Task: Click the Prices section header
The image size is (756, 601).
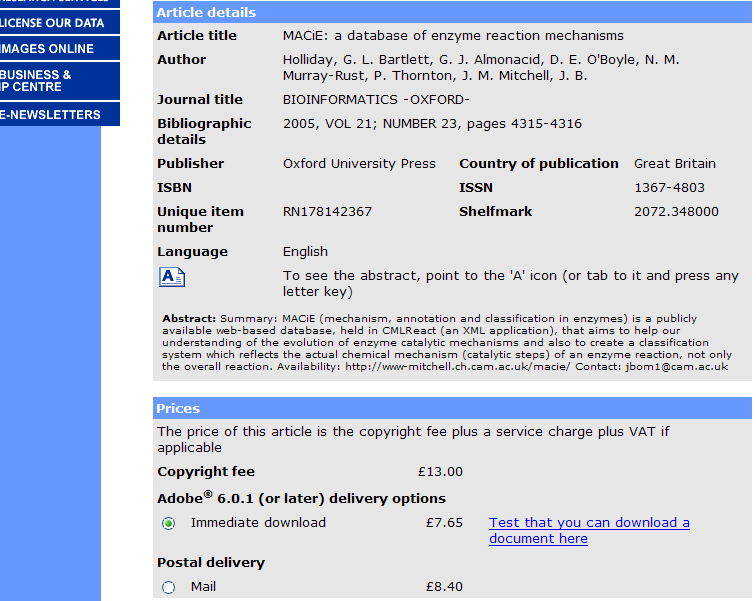Action: click(178, 408)
